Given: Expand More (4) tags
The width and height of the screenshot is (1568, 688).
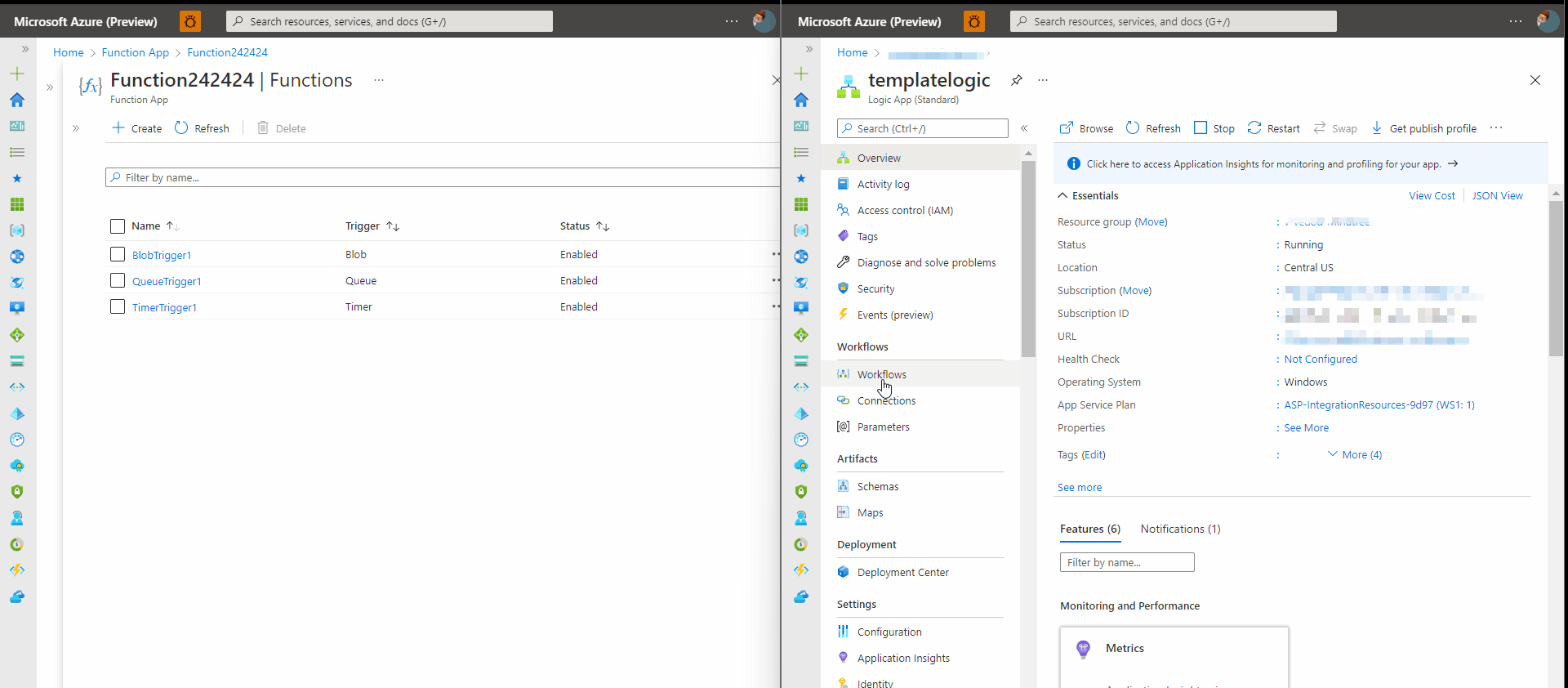Looking at the screenshot, I should click(x=1355, y=455).
